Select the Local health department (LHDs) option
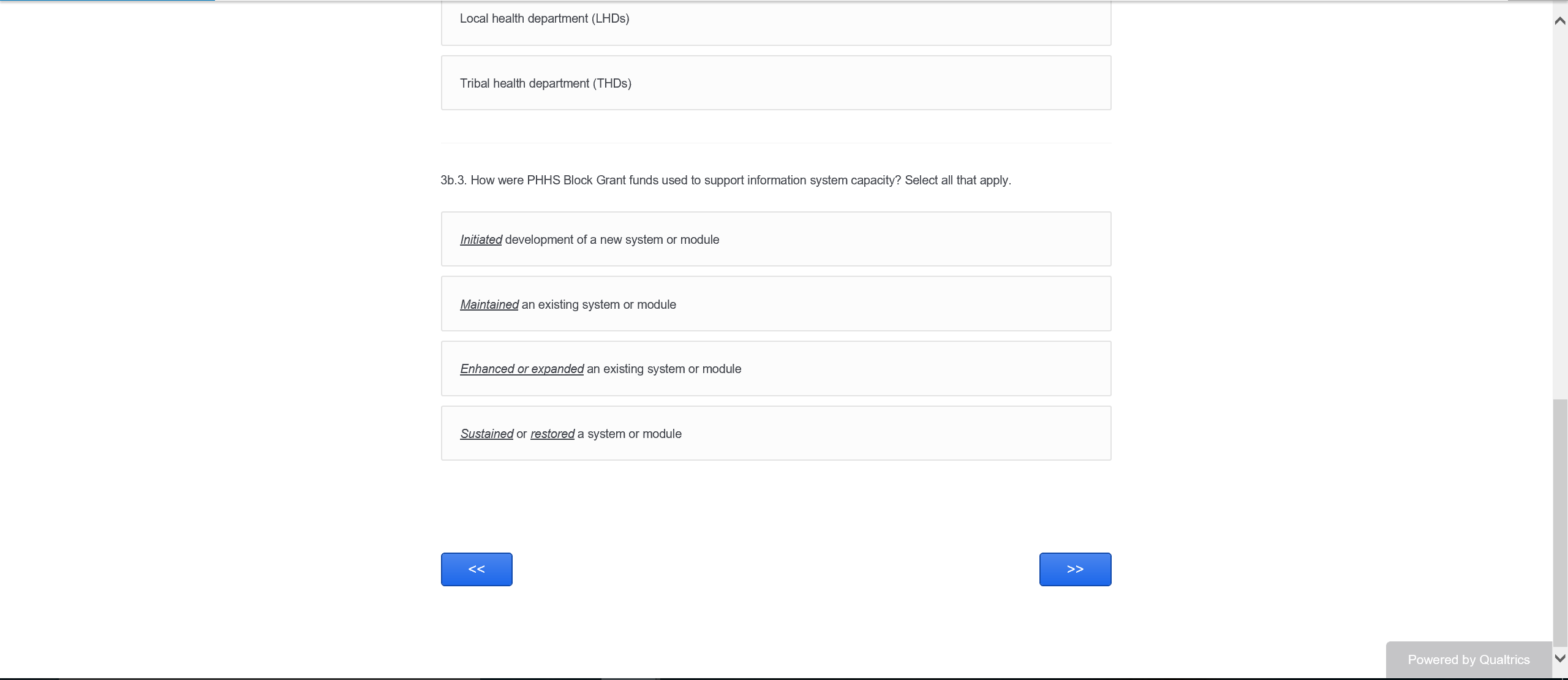This screenshot has width=1568, height=680. click(775, 20)
